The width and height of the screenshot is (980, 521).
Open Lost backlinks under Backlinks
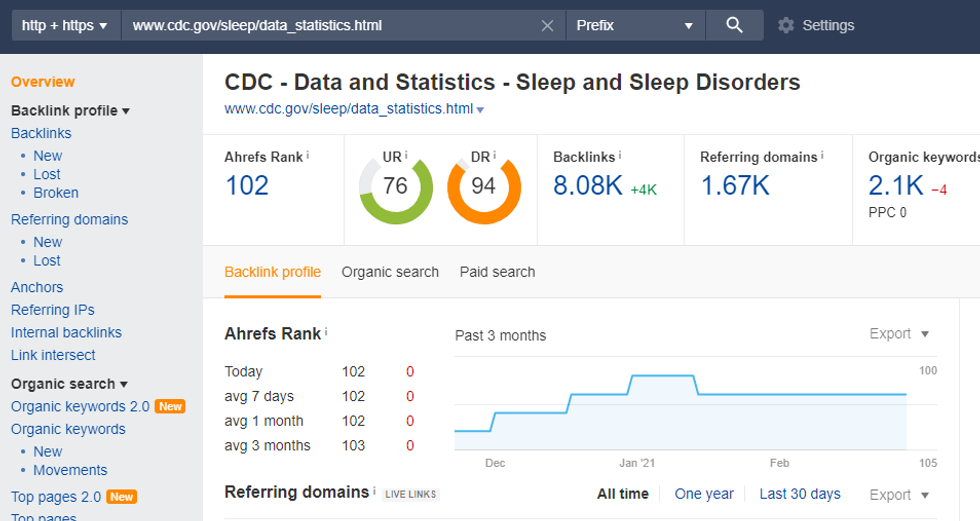47,174
